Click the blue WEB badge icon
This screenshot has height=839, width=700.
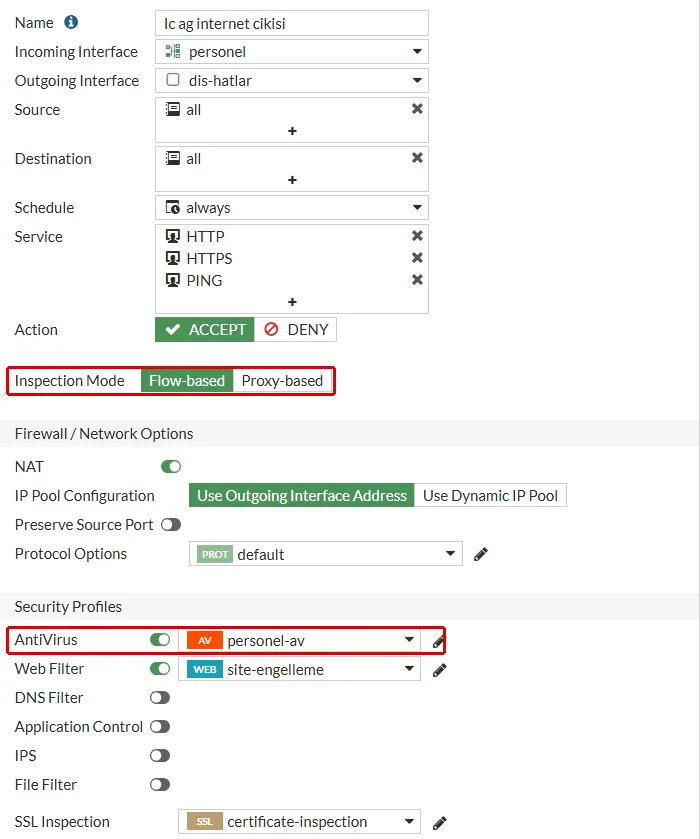(204, 669)
